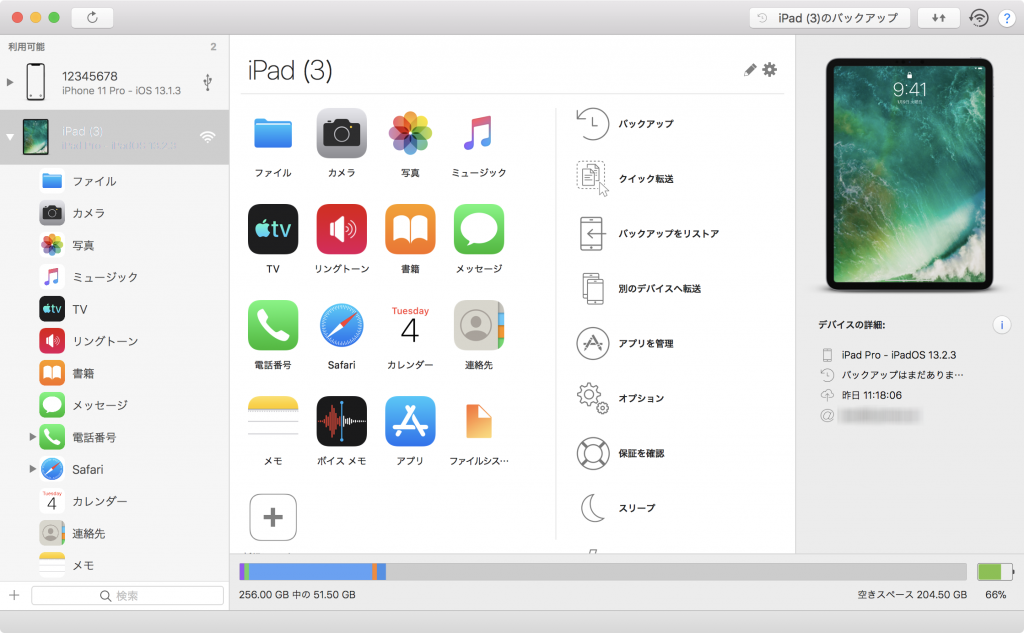Open the TV app icon in main grid
Image resolution: width=1024 pixels, height=633 pixels.
click(x=273, y=229)
